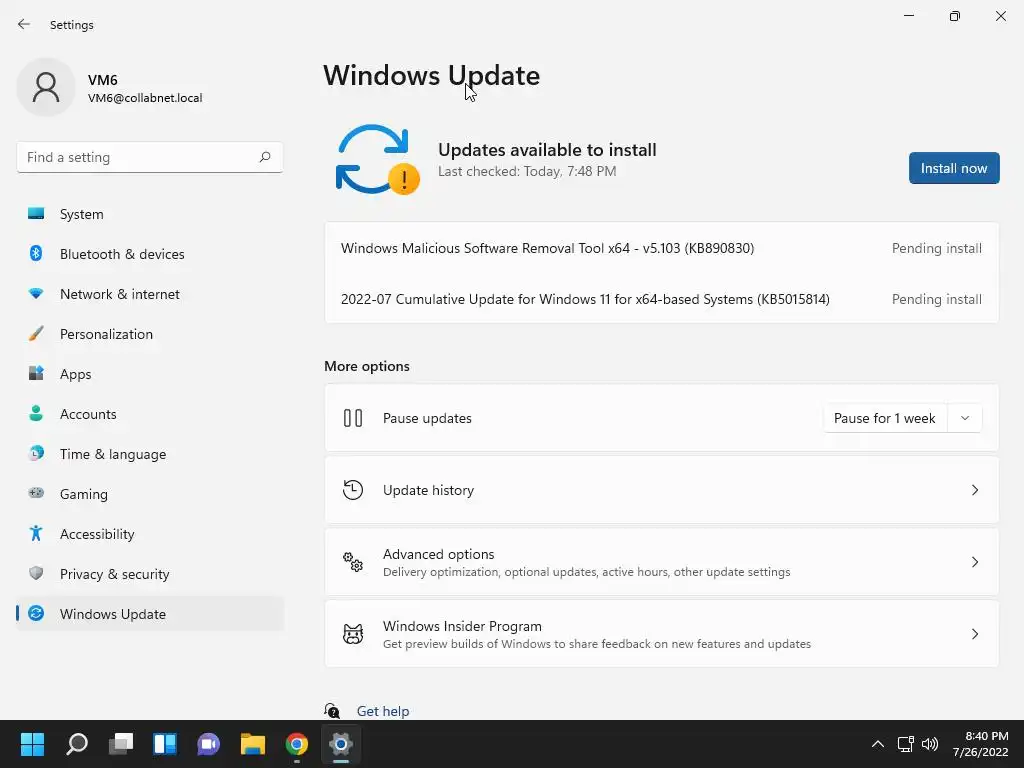Open volume control in system tray
1024x768 pixels.
[x=930, y=744]
